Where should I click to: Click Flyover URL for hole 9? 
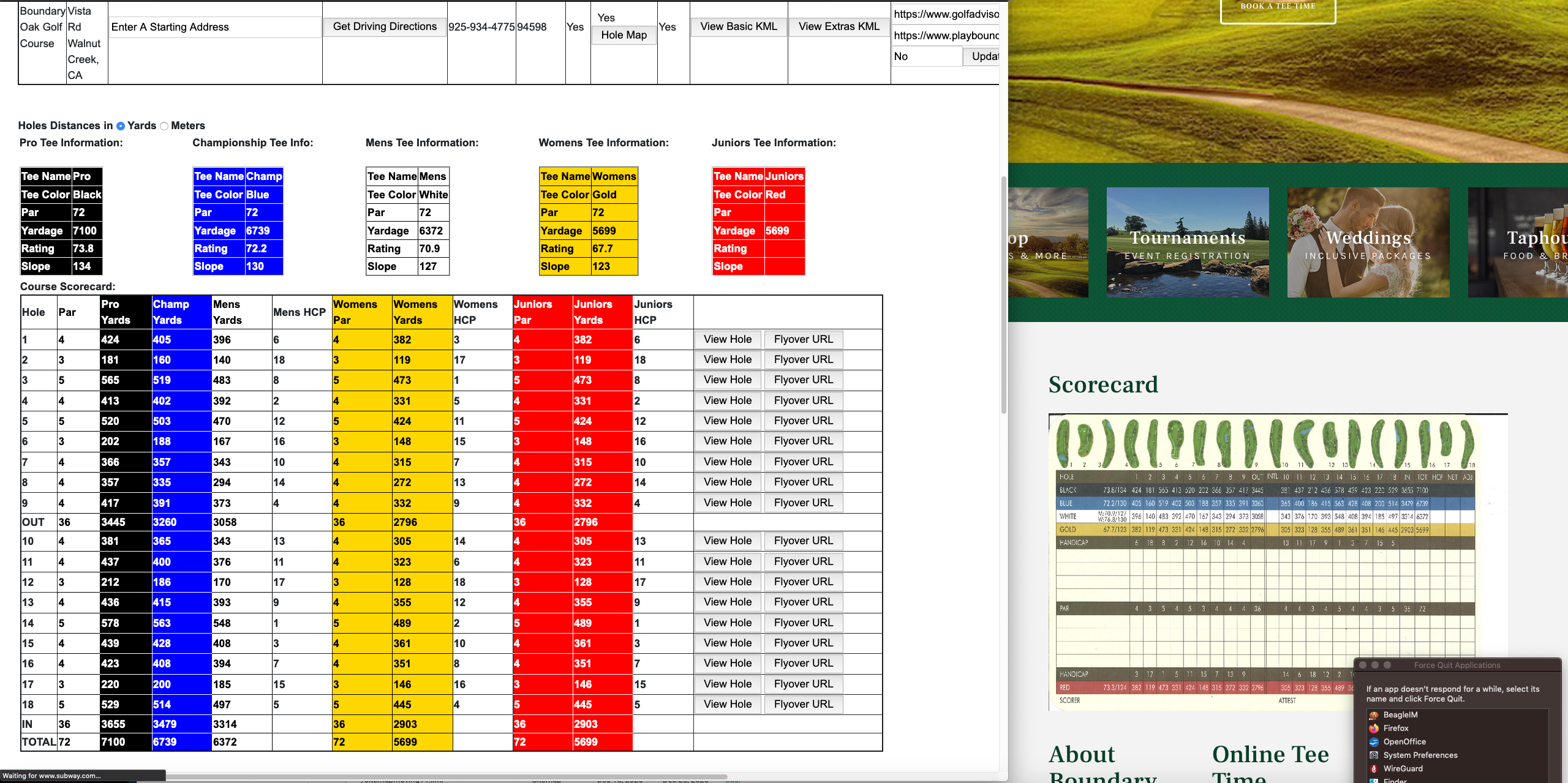coord(804,503)
